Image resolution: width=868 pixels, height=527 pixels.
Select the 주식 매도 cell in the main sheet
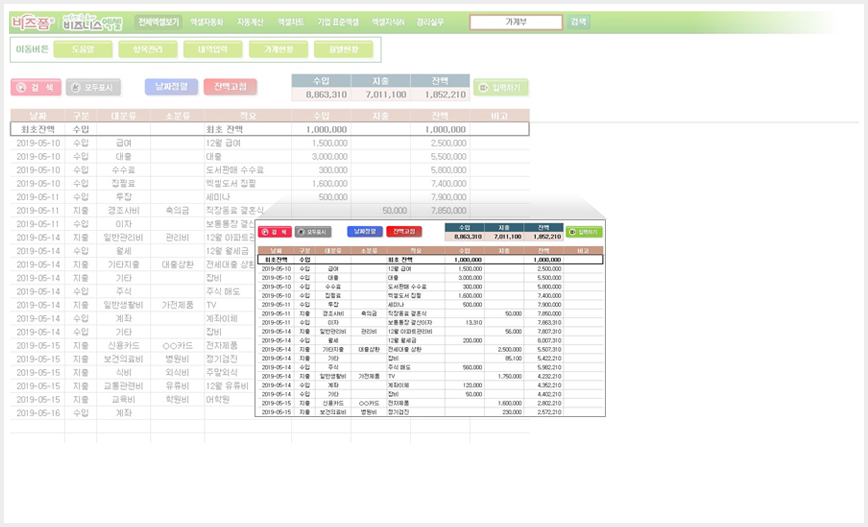(230, 292)
